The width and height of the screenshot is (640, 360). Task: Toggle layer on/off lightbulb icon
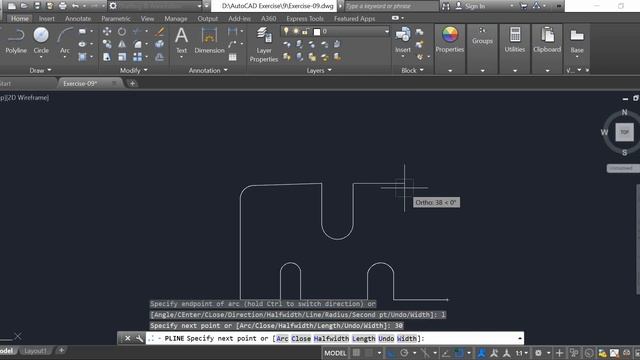(286, 31)
